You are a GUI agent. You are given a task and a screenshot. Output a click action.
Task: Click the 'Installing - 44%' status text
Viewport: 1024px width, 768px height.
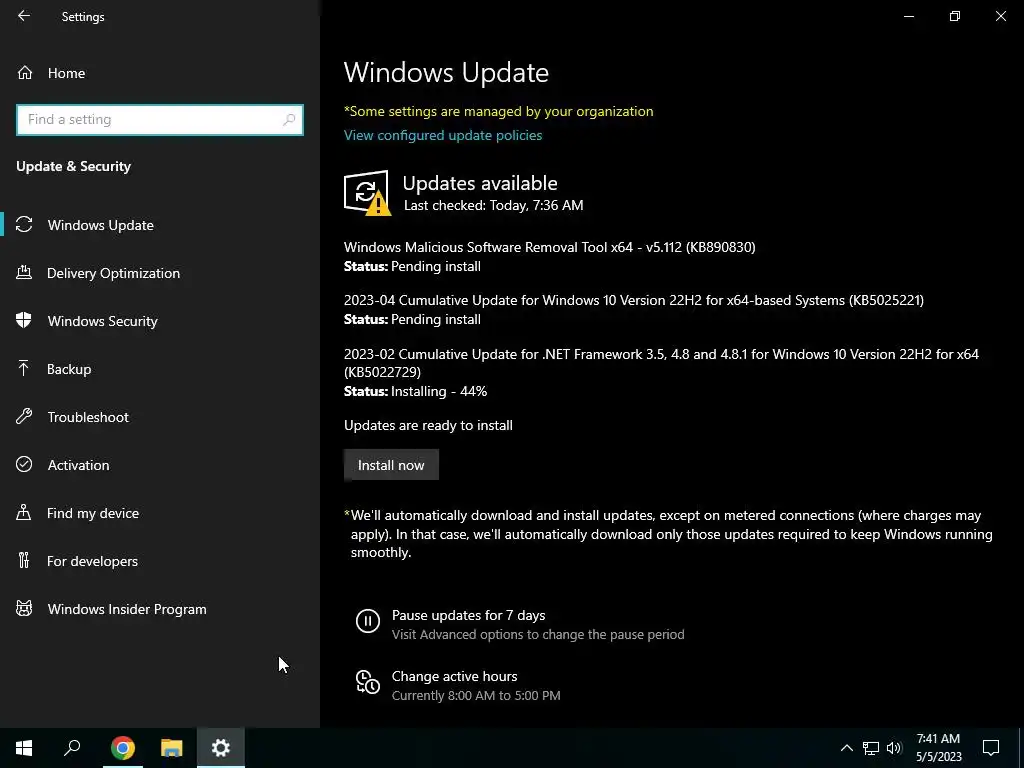click(x=439, y=391)
